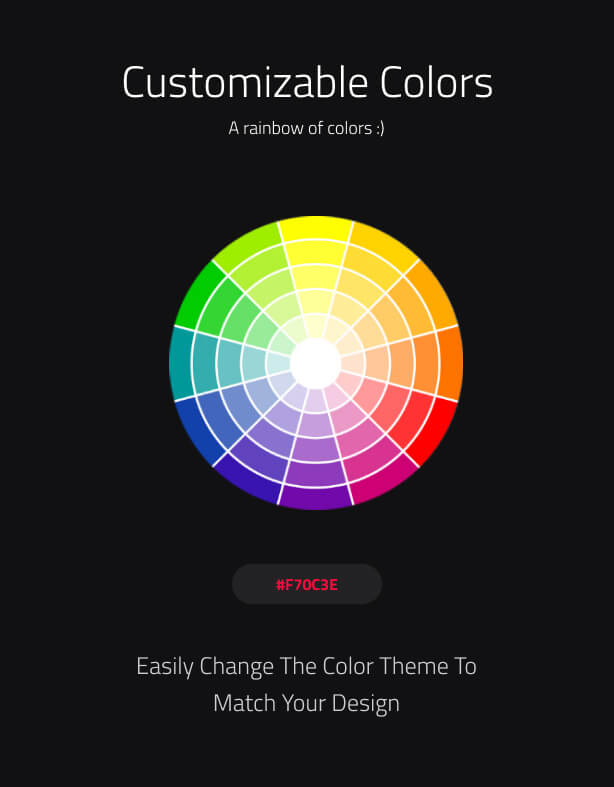Choose the golden yellow outer wheel segment
Screen dimensions: 614x787
(x=385, y=245)
